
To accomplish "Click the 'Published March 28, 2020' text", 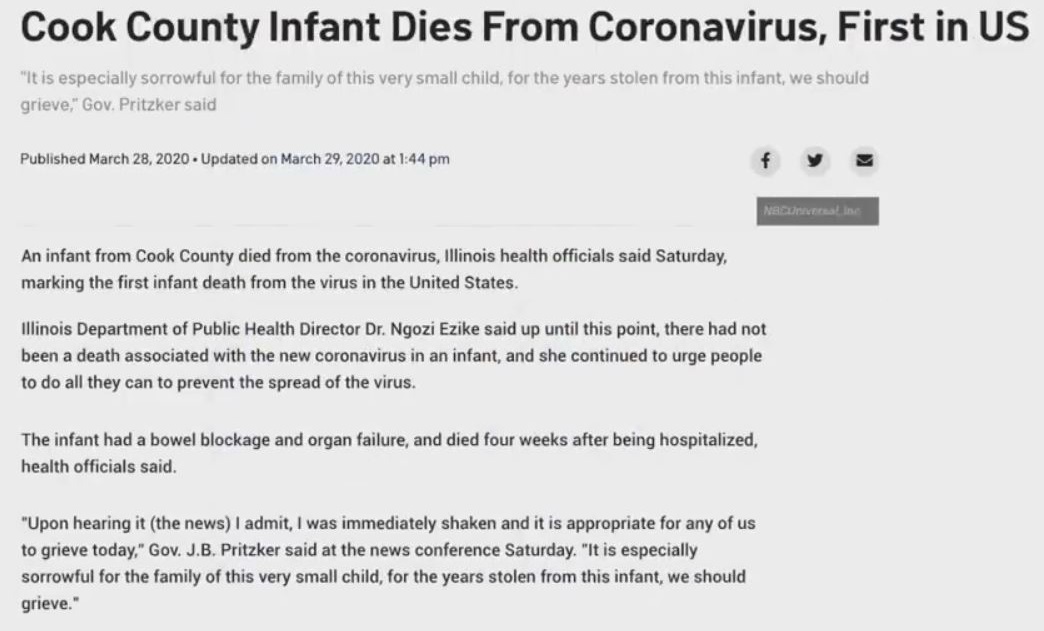I will click(x=105, y=159).
